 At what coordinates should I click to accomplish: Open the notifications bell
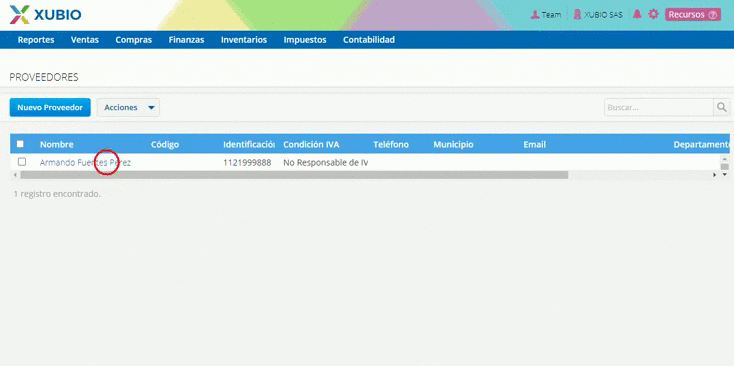[637, 15]
